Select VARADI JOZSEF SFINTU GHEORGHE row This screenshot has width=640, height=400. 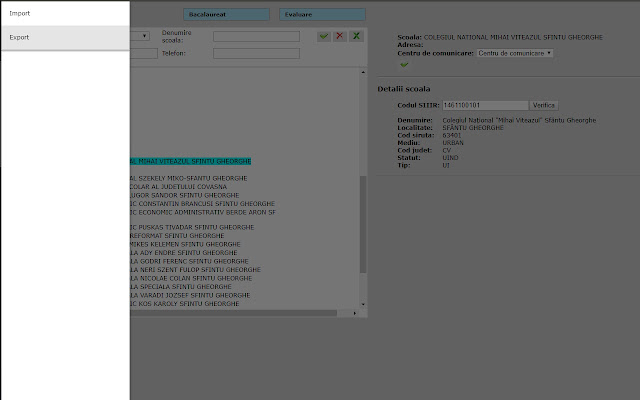(x=190, y=295)
